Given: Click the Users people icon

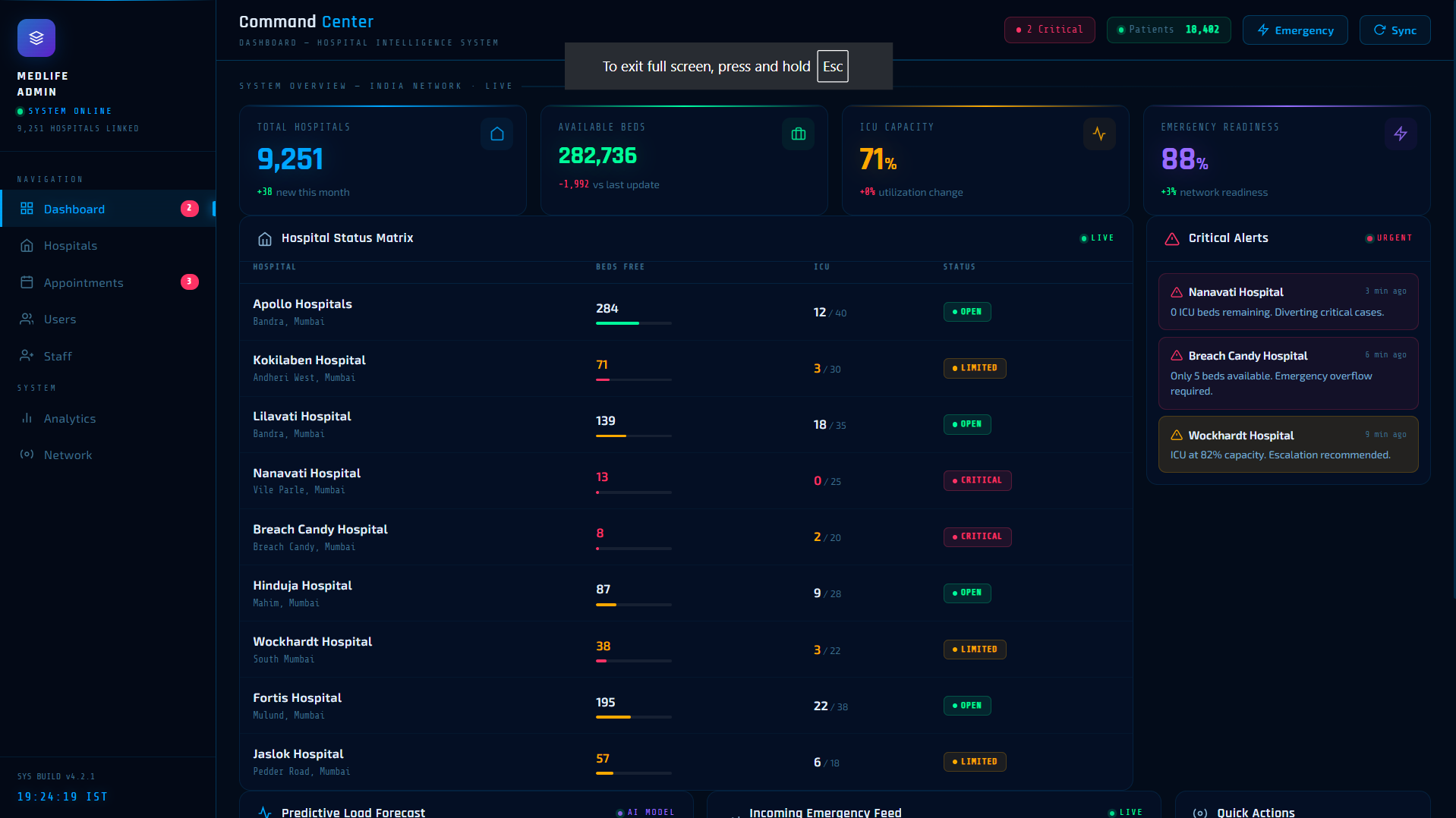Looking at the screenshot, I should click(27, 319).
